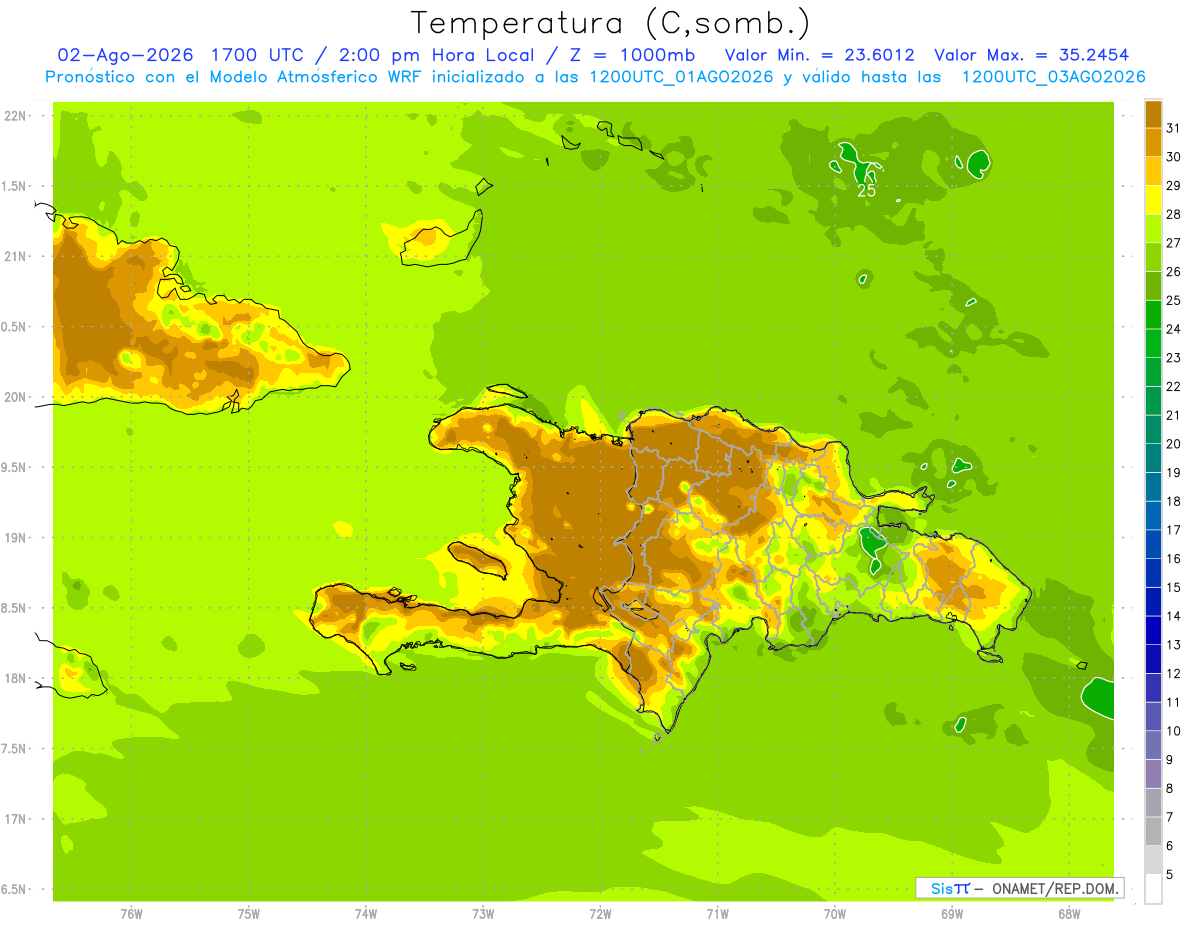Screen dimensions: 1200x927
Task: Click the '17N' latitude axis label
Action: pos(14,819)
